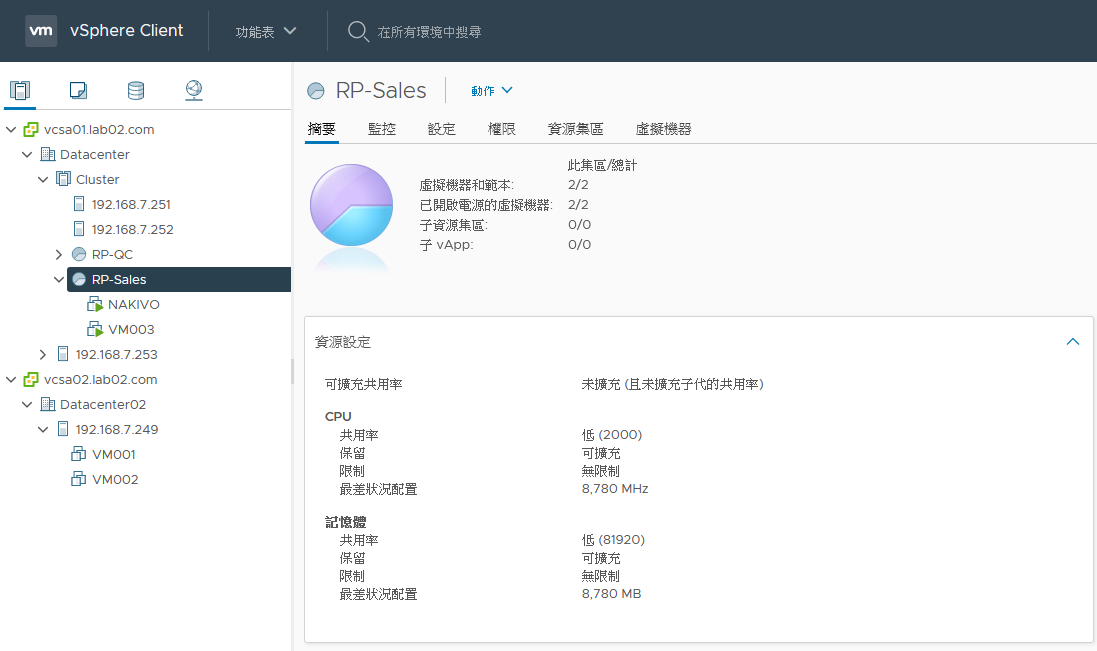Click the resource usage pie chart graphic
The width and height of the screenshot is (1097, 651).
[351, 205]
